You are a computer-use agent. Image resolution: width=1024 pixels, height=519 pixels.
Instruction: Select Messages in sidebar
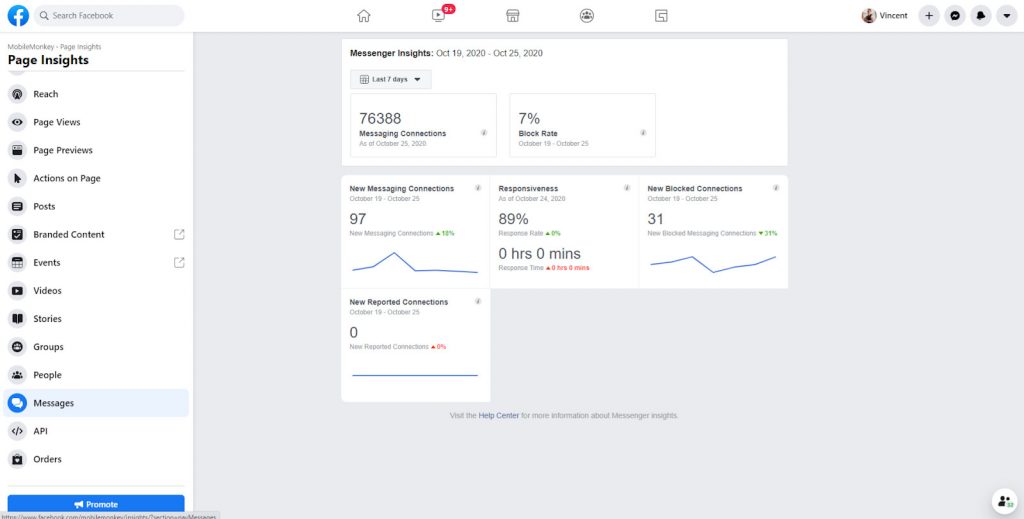96,403
